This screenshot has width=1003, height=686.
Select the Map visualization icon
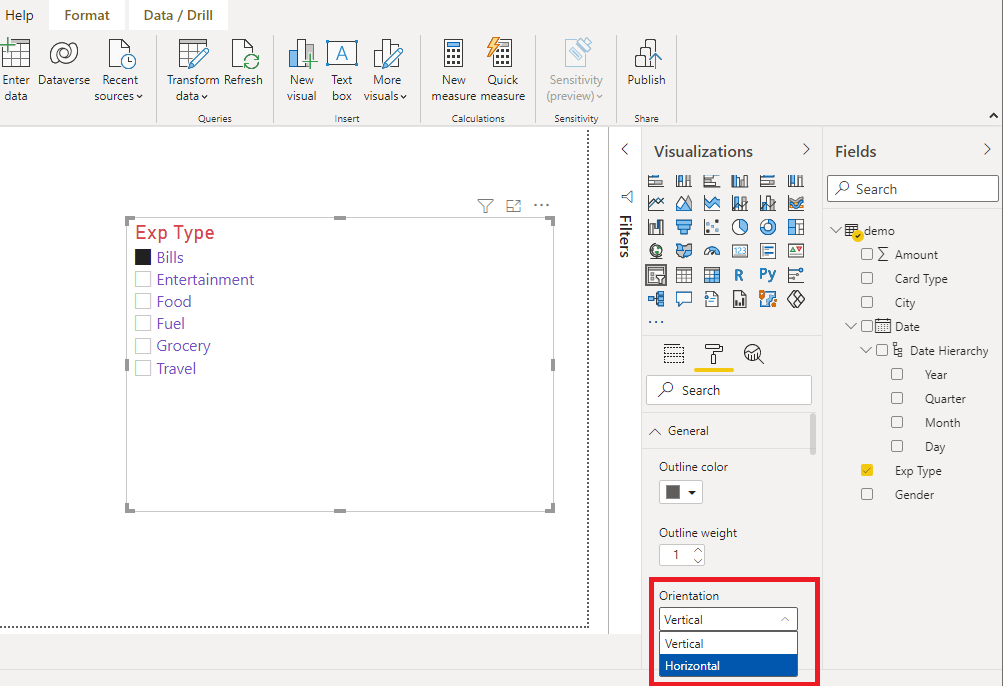point(656,250)
